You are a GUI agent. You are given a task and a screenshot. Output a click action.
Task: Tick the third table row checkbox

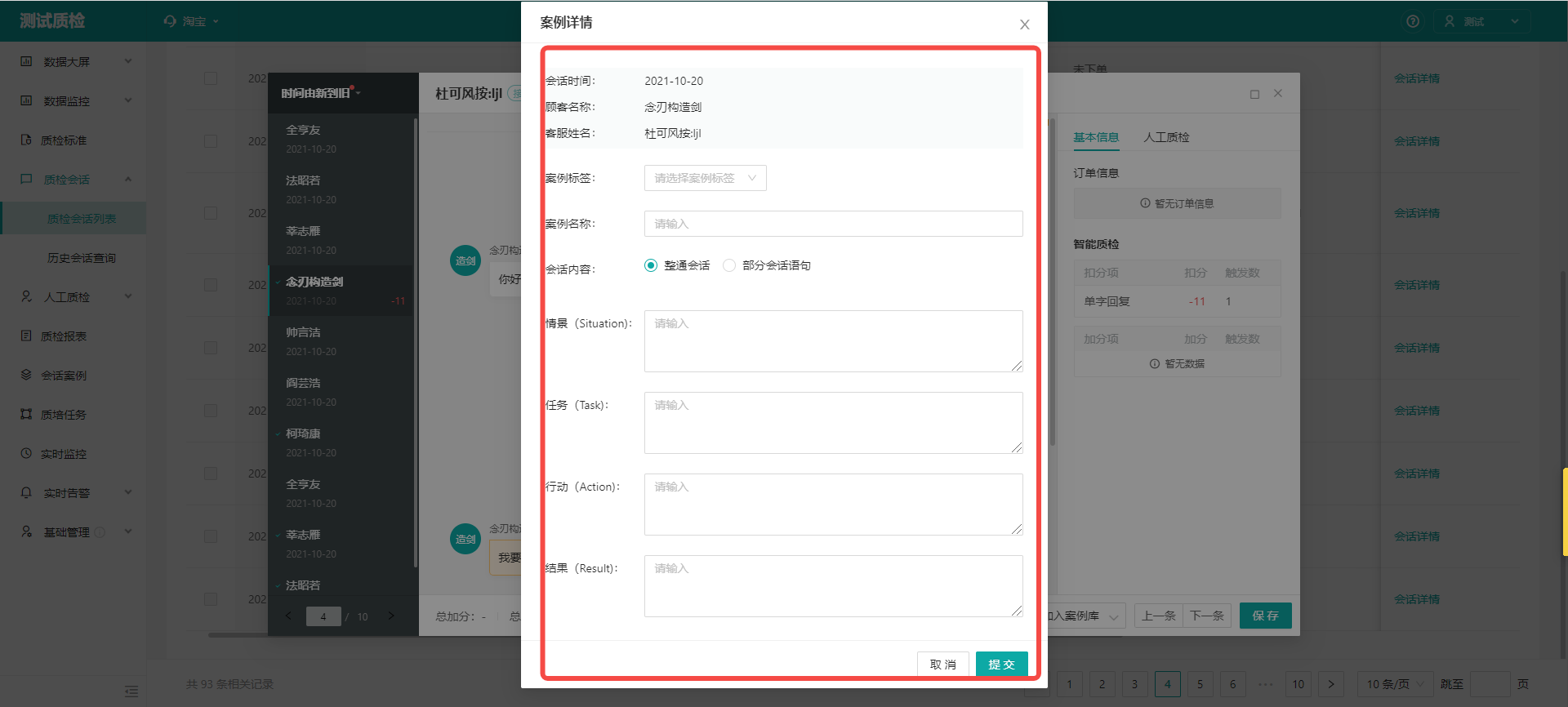[x=211, y=213]
